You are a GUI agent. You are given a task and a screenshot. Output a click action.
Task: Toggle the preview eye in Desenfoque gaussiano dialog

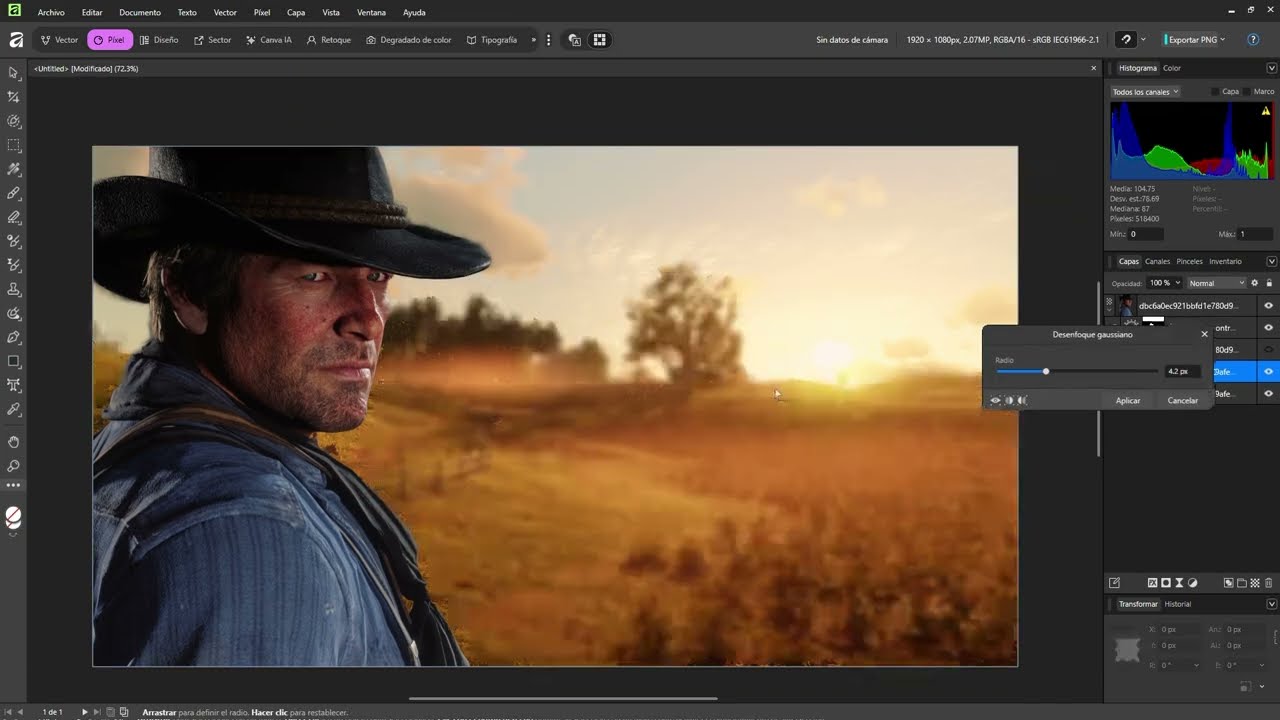(x=995, y=400)
